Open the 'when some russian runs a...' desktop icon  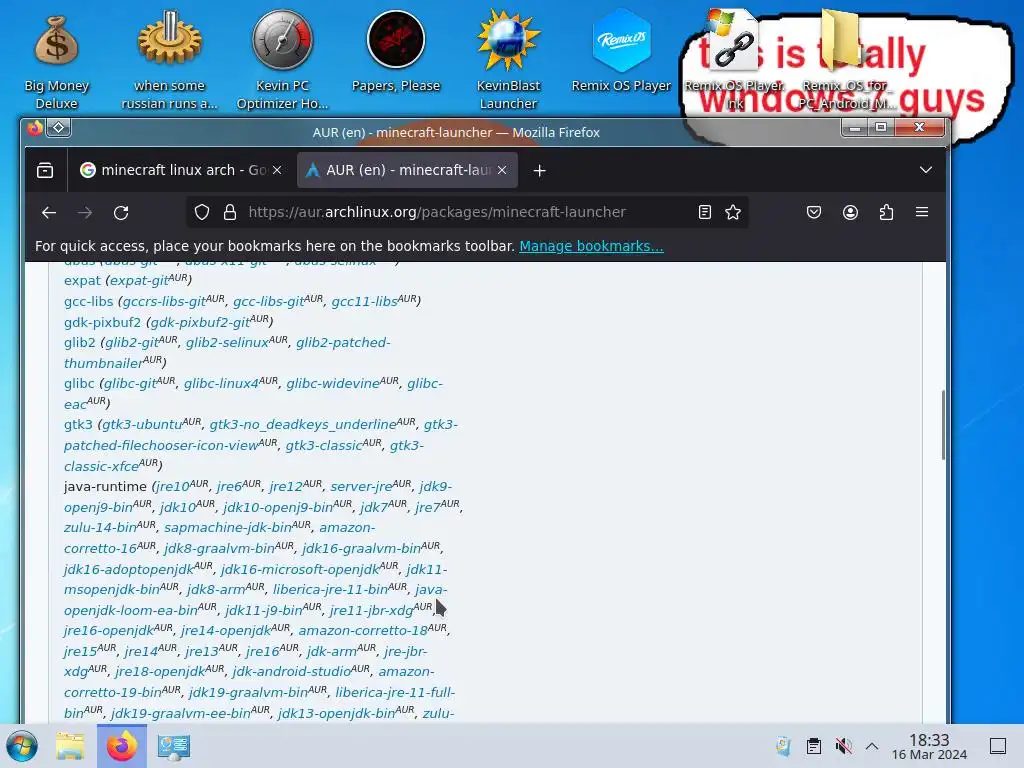169,62
